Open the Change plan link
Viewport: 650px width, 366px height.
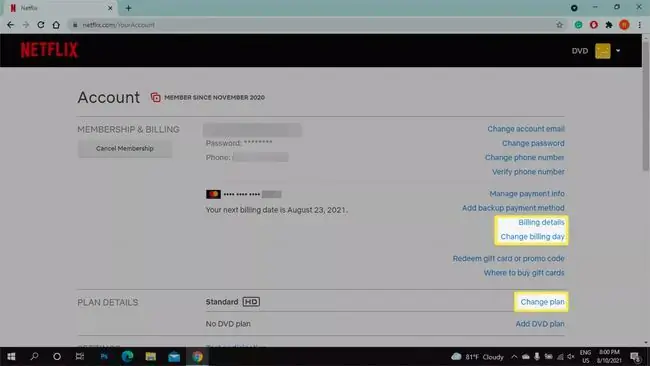tap(542, 302)
